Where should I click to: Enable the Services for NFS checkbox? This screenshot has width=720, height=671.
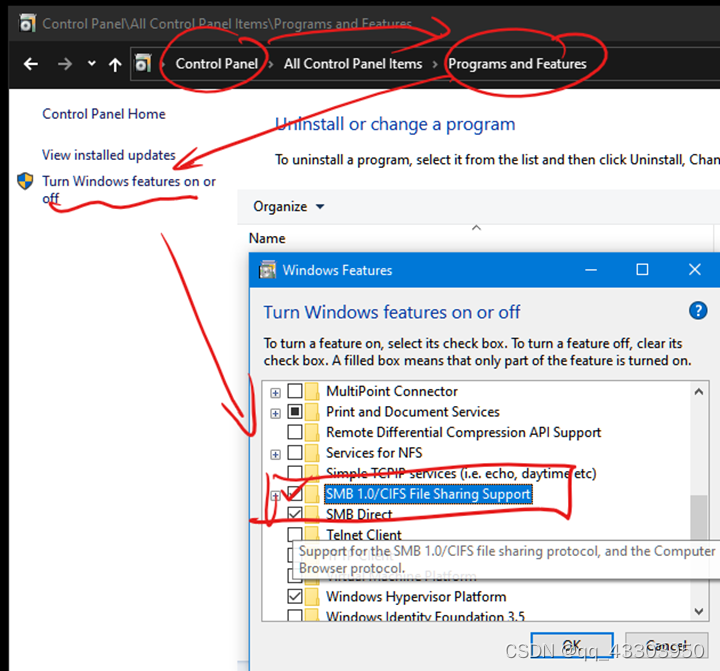click(295, 452)
